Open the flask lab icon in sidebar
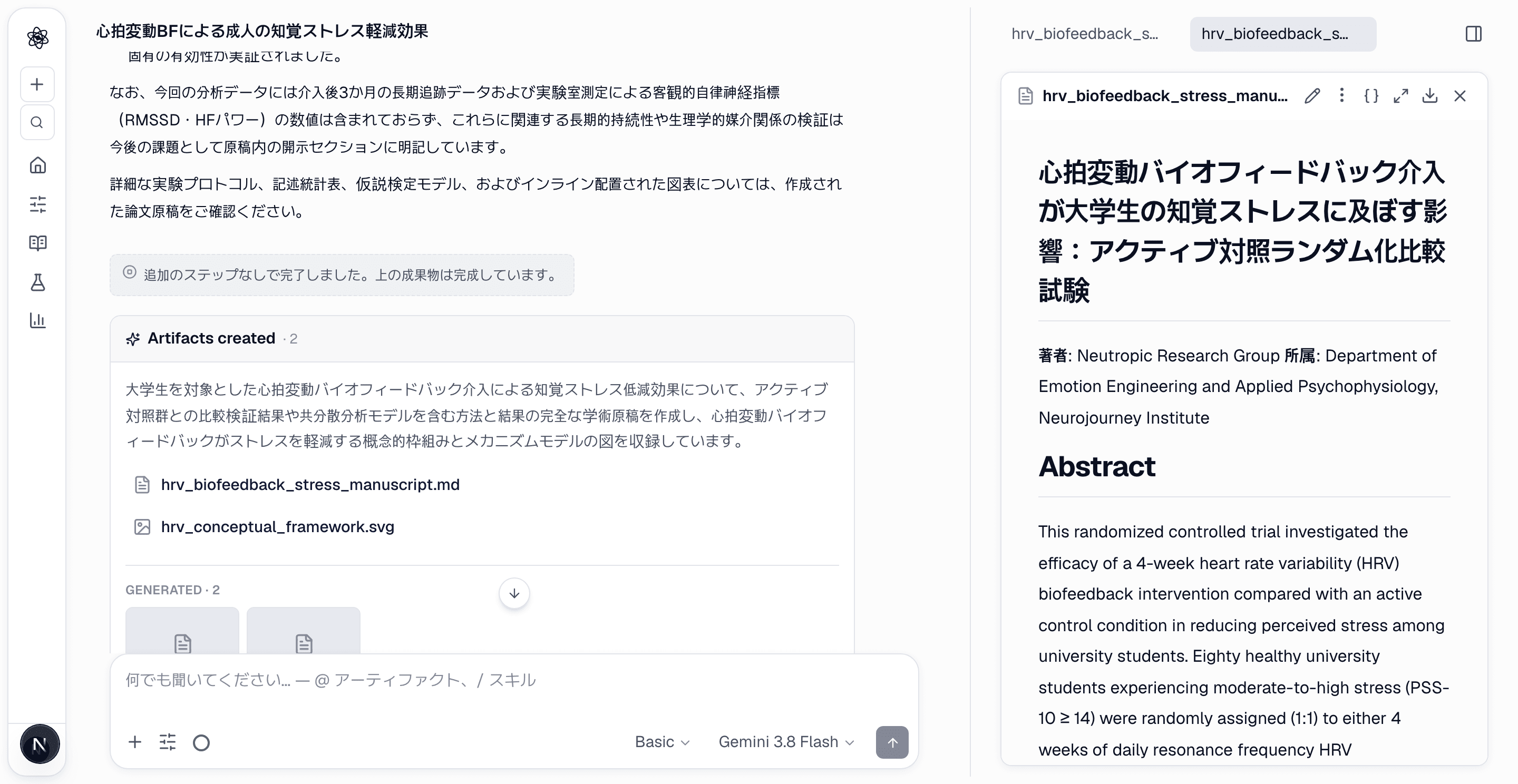Screen dimensions: 1518x784 pos(38,282)
